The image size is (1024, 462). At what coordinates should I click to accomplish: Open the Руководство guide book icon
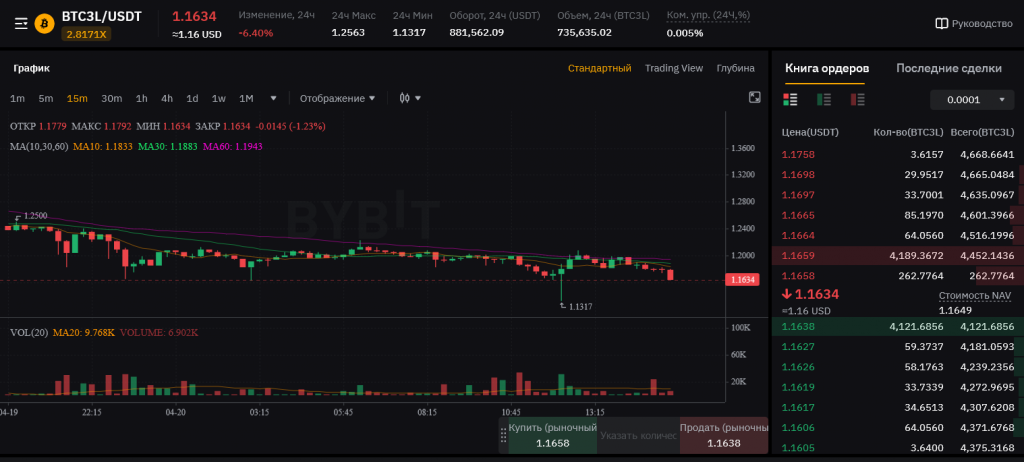tap(941, 23)
